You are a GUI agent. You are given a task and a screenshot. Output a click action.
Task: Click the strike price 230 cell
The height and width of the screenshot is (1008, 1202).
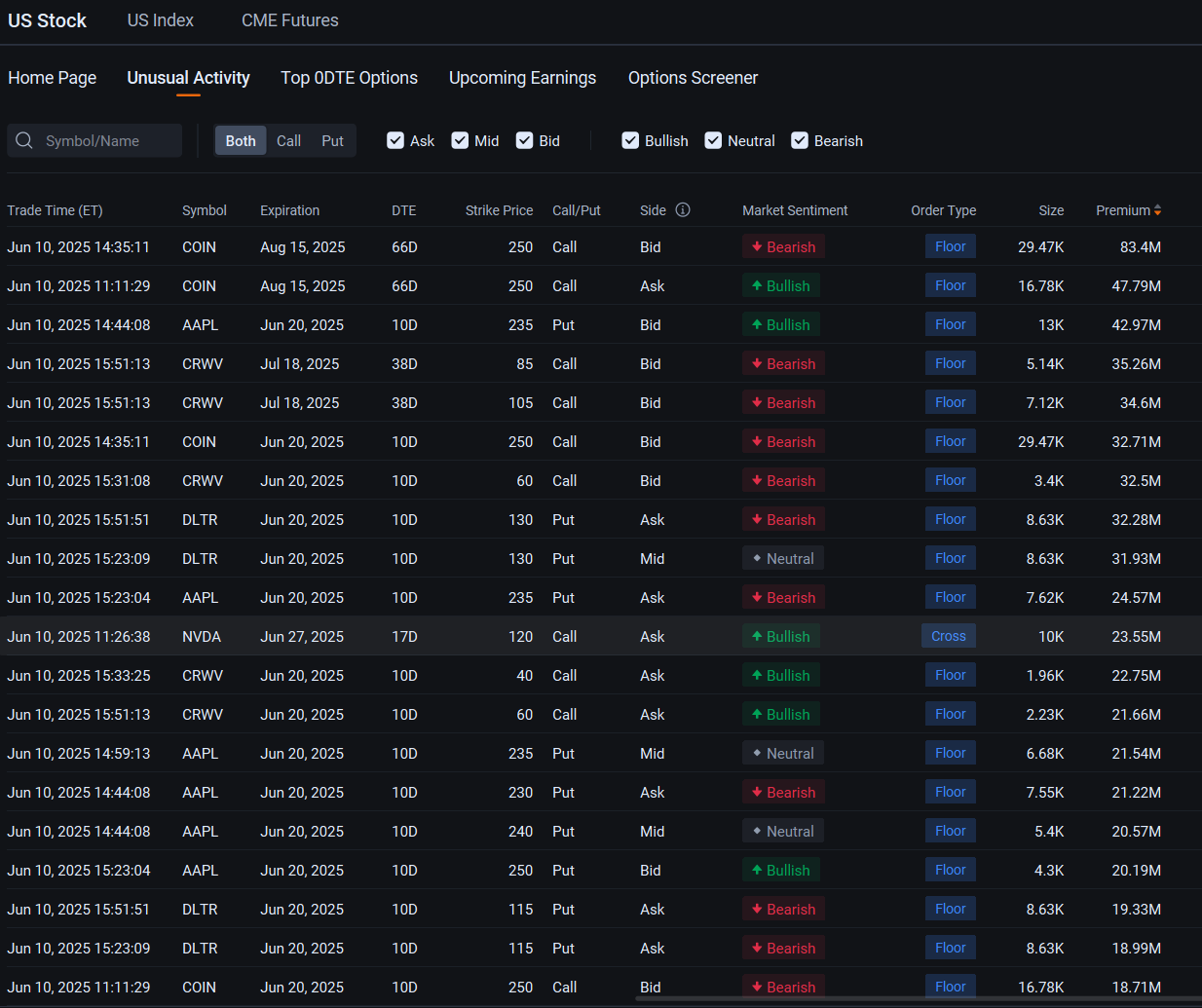click(x=520, y=793)
